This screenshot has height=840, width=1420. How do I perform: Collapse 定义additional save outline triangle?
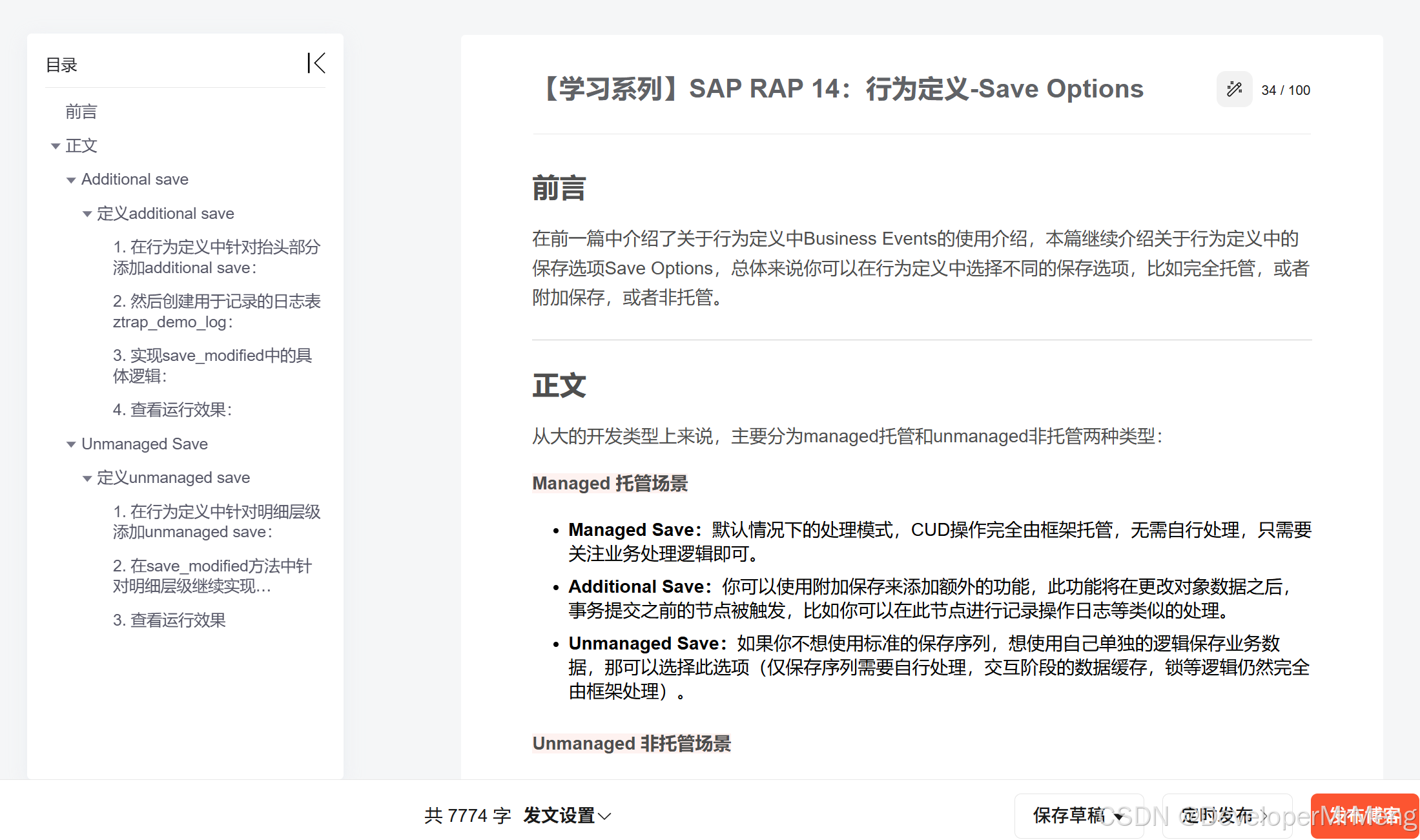coord(87,214)
